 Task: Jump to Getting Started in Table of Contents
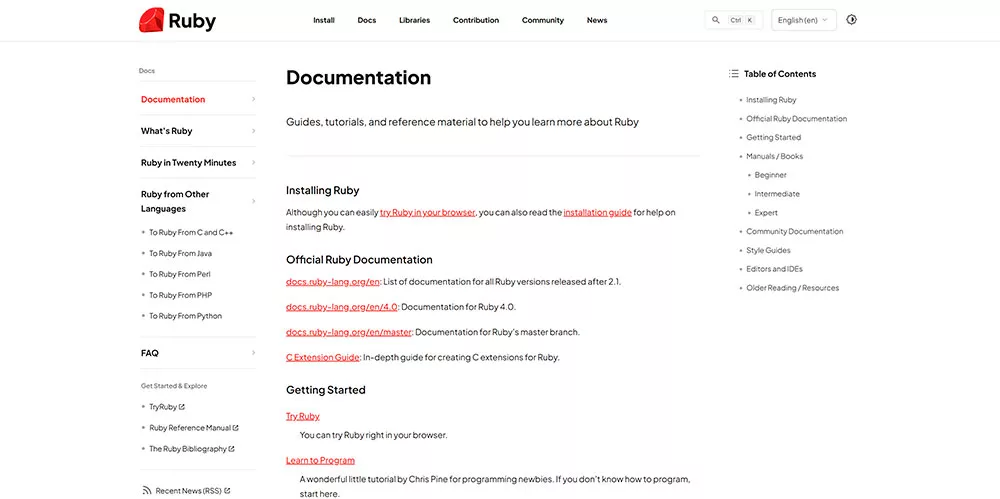coord(774,138)
